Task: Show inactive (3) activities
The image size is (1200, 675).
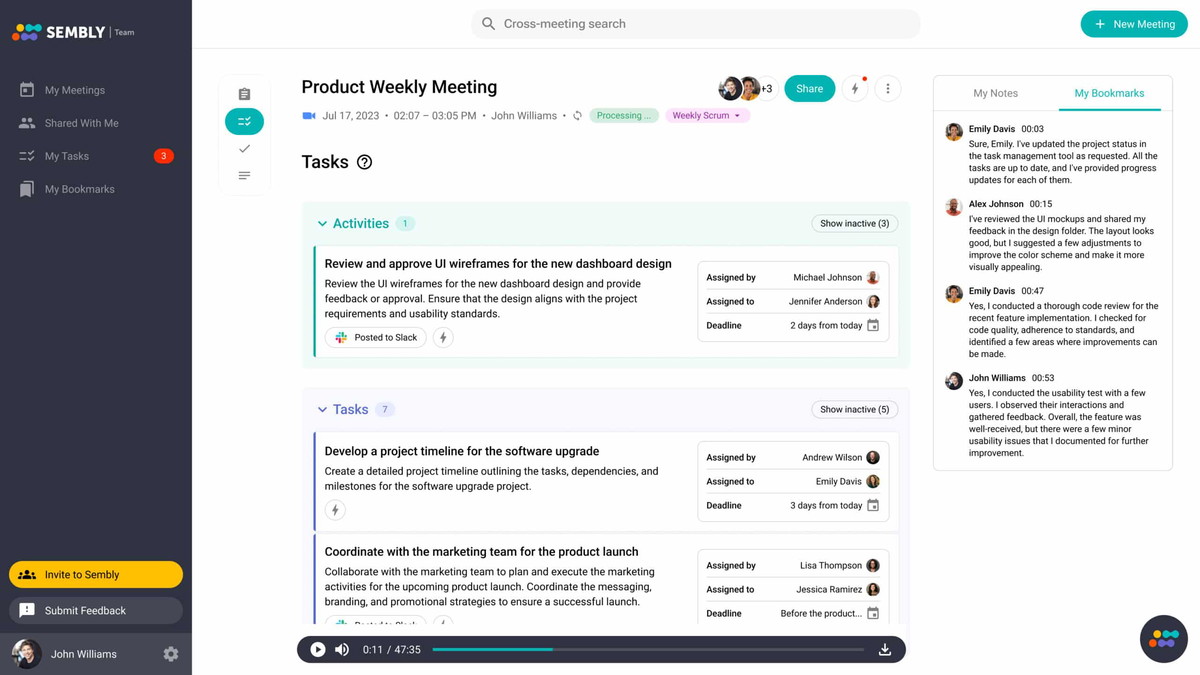Action: point(854,223)
